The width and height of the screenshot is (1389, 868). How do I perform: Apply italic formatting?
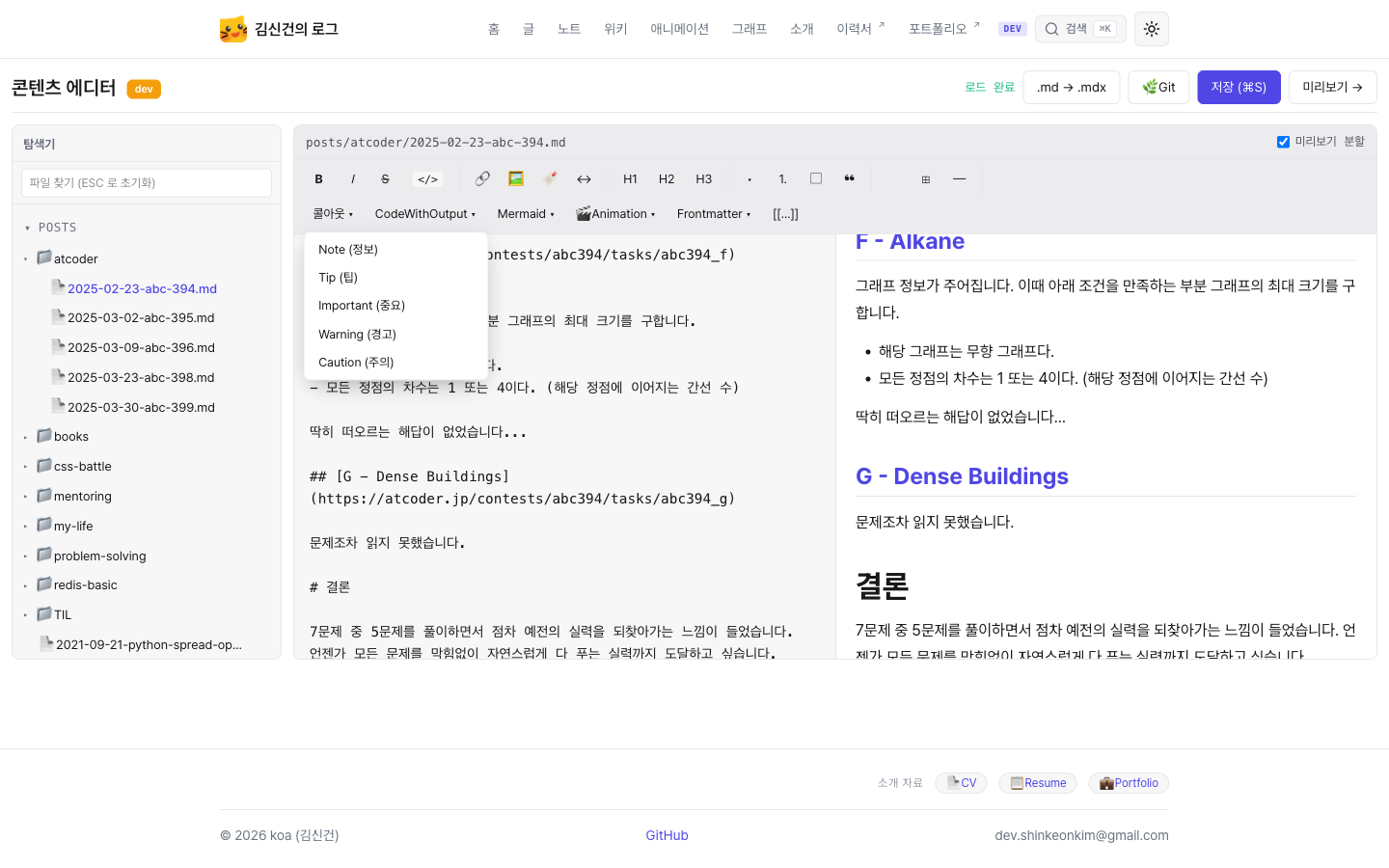[353, 179]
